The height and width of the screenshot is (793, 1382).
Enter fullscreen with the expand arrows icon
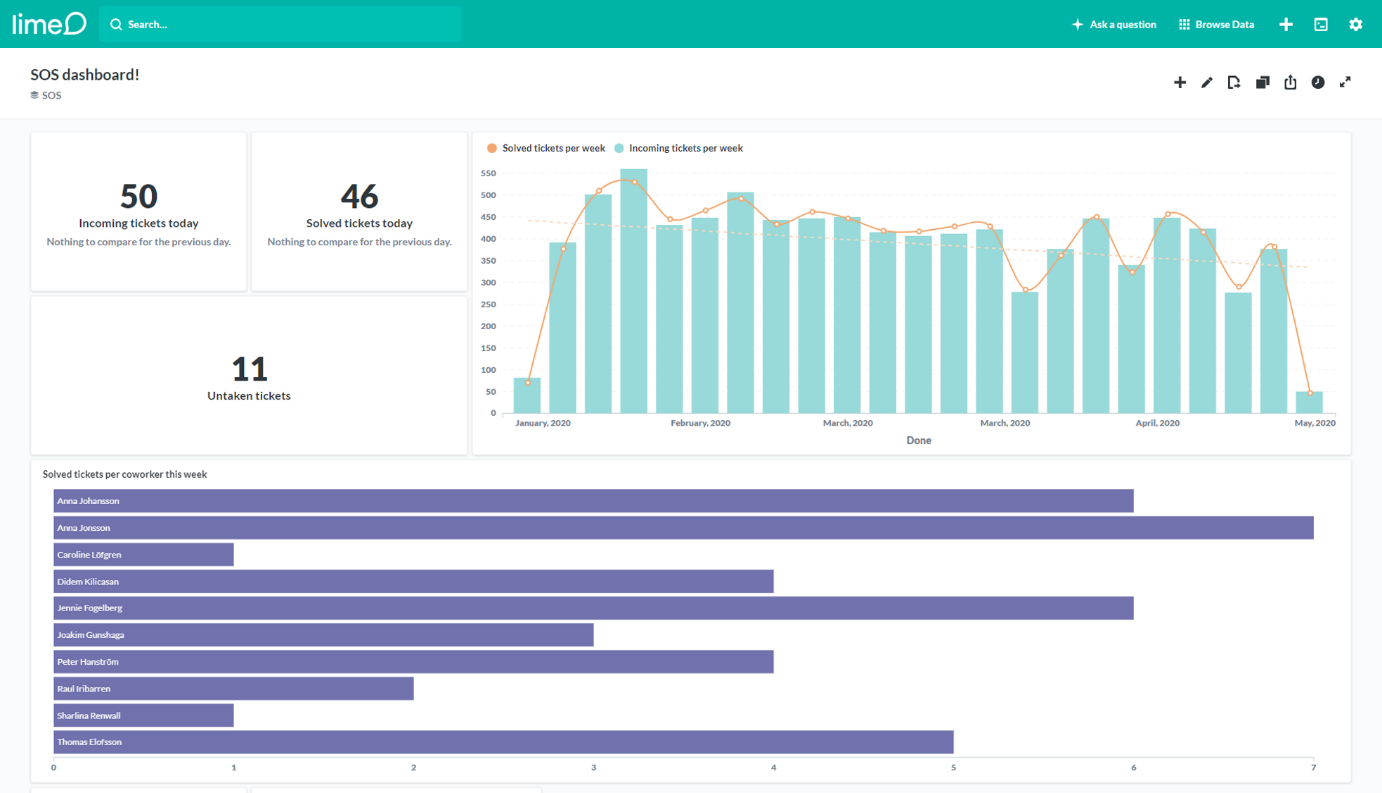1345,83
